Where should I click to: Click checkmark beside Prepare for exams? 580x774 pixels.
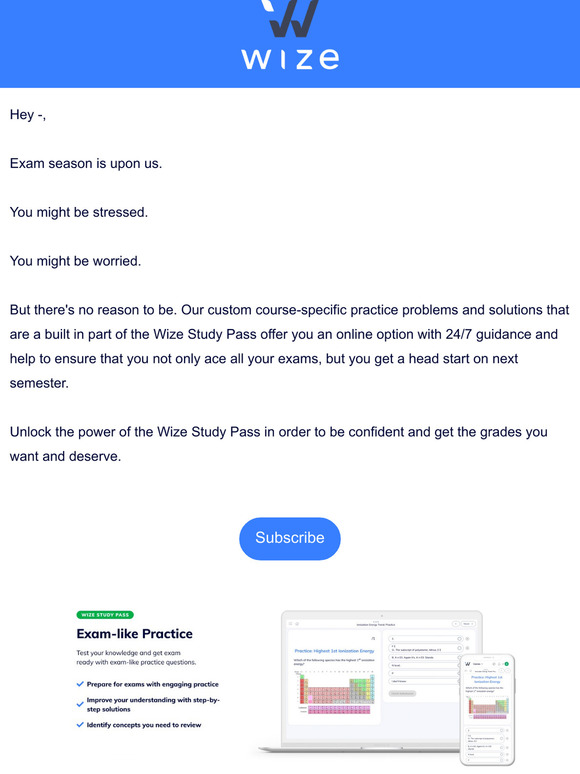point(80,684)
